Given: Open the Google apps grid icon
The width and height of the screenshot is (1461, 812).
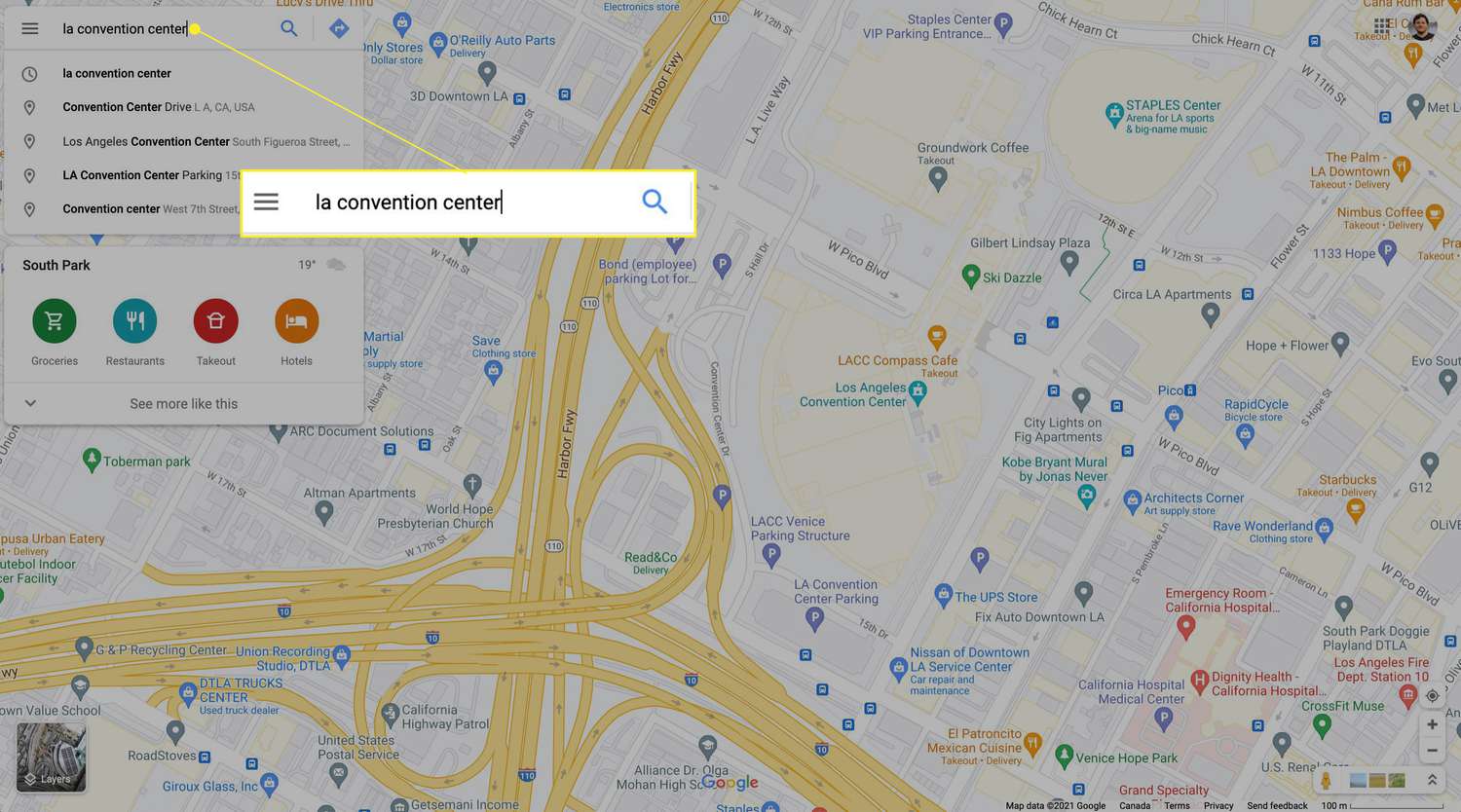Looking at the screenshot, I should [x=1382, y=25].
